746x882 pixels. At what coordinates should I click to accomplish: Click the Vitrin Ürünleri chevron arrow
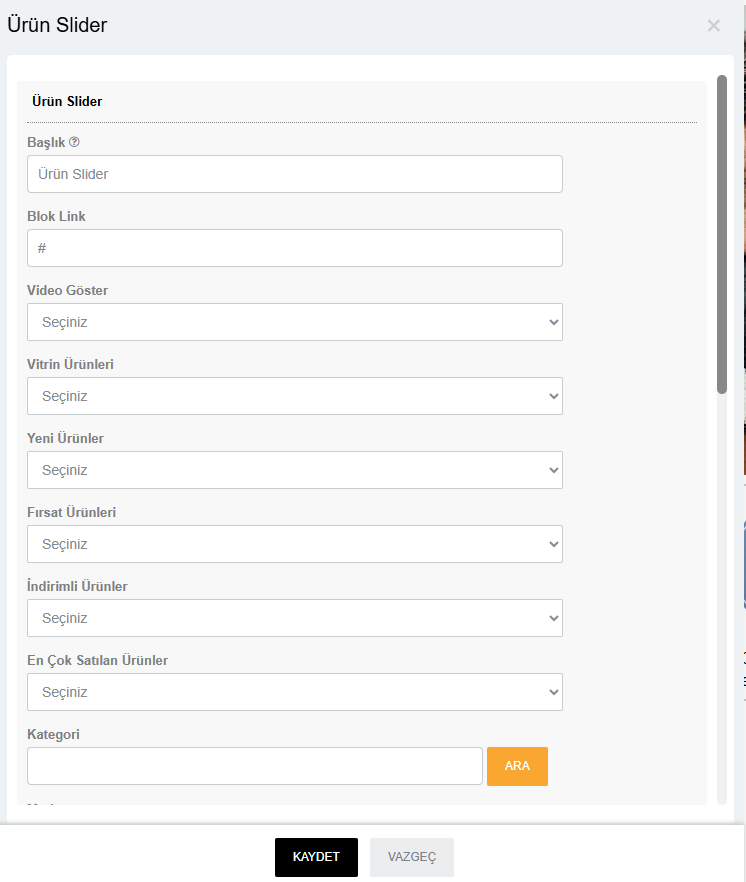pyautogui.click(x=554, y=396)
